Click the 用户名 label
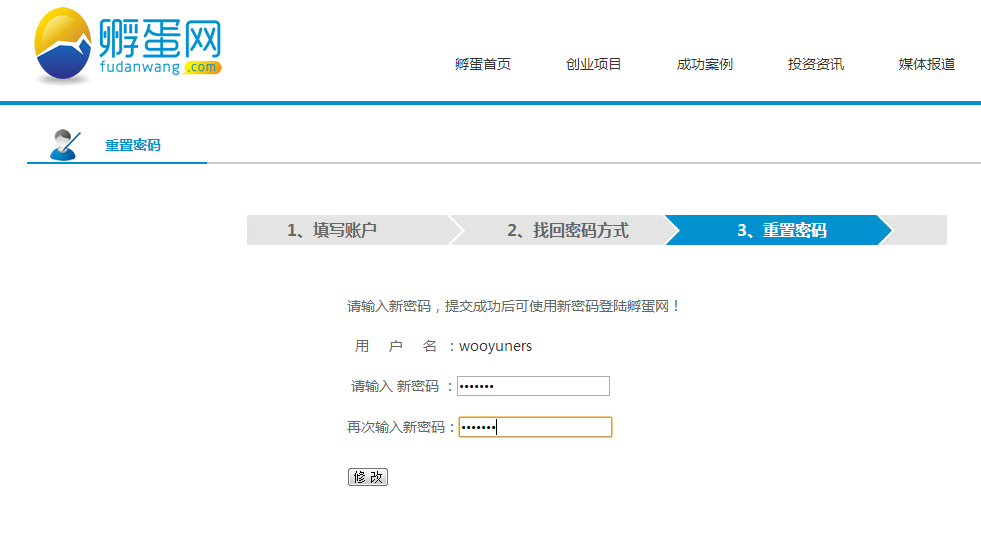 [x=396, y=346]
